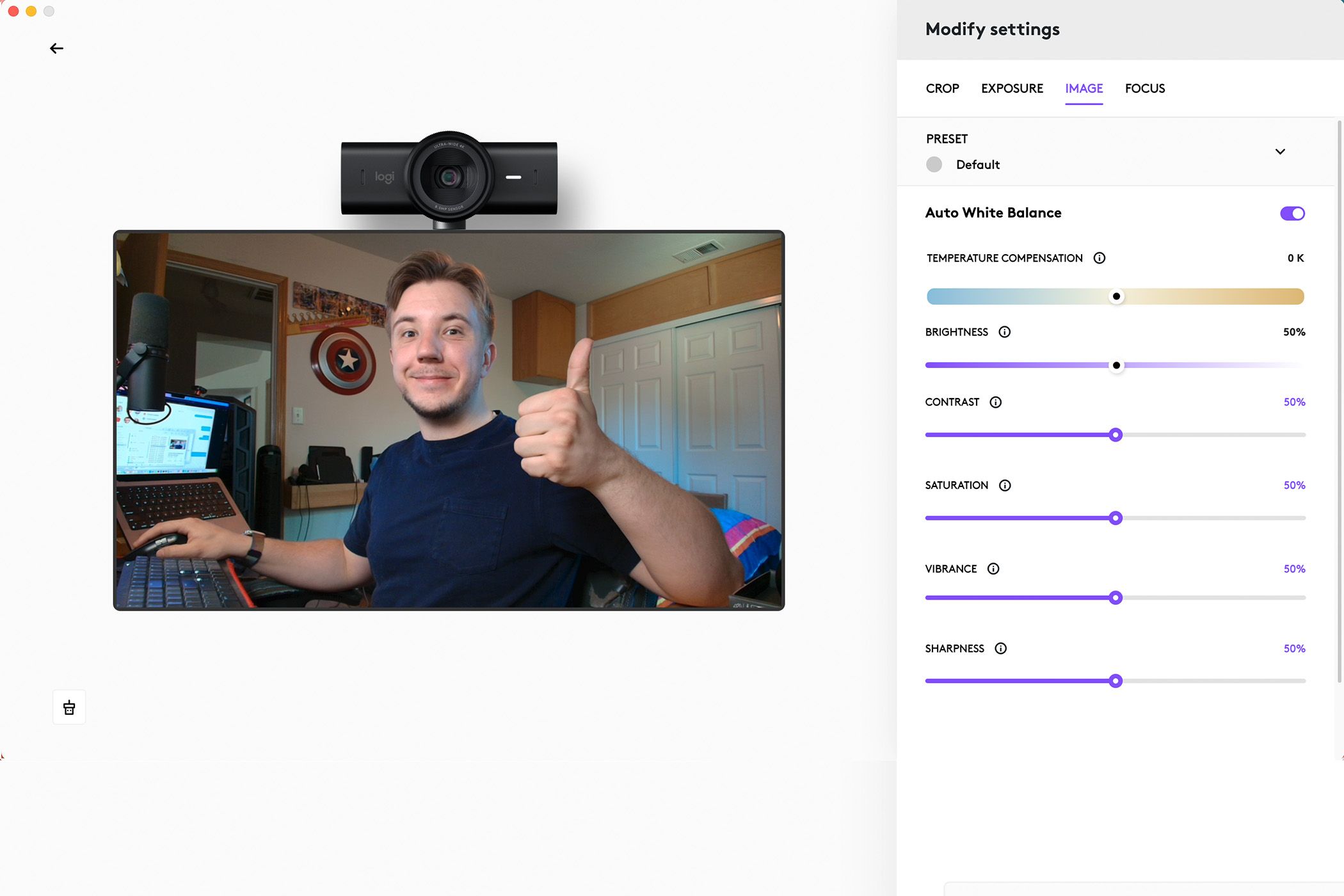Disable Auto White Balance
The image size is (1344, 896).
click(x=1292, y=213)
